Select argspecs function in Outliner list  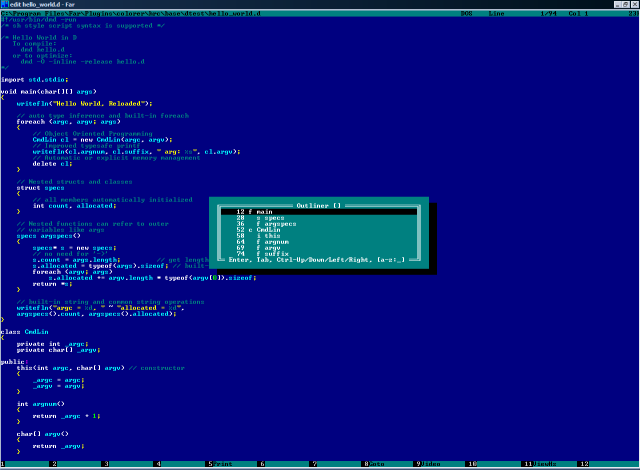319,224
